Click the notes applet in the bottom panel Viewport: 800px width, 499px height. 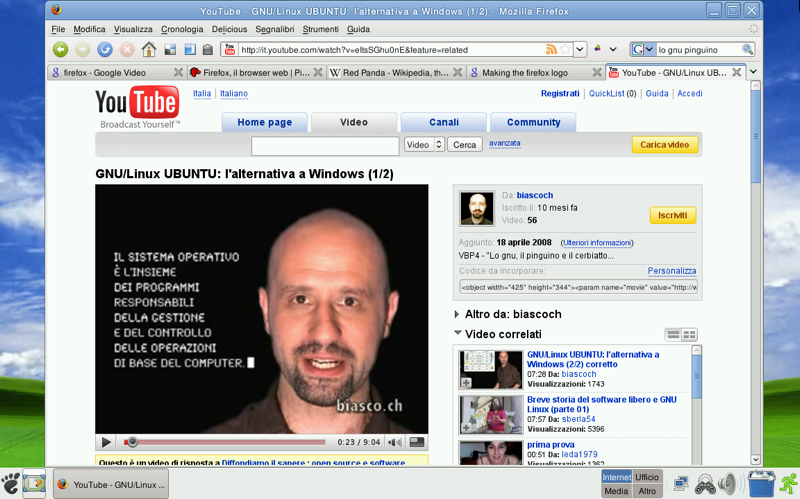tap(34, 483)
